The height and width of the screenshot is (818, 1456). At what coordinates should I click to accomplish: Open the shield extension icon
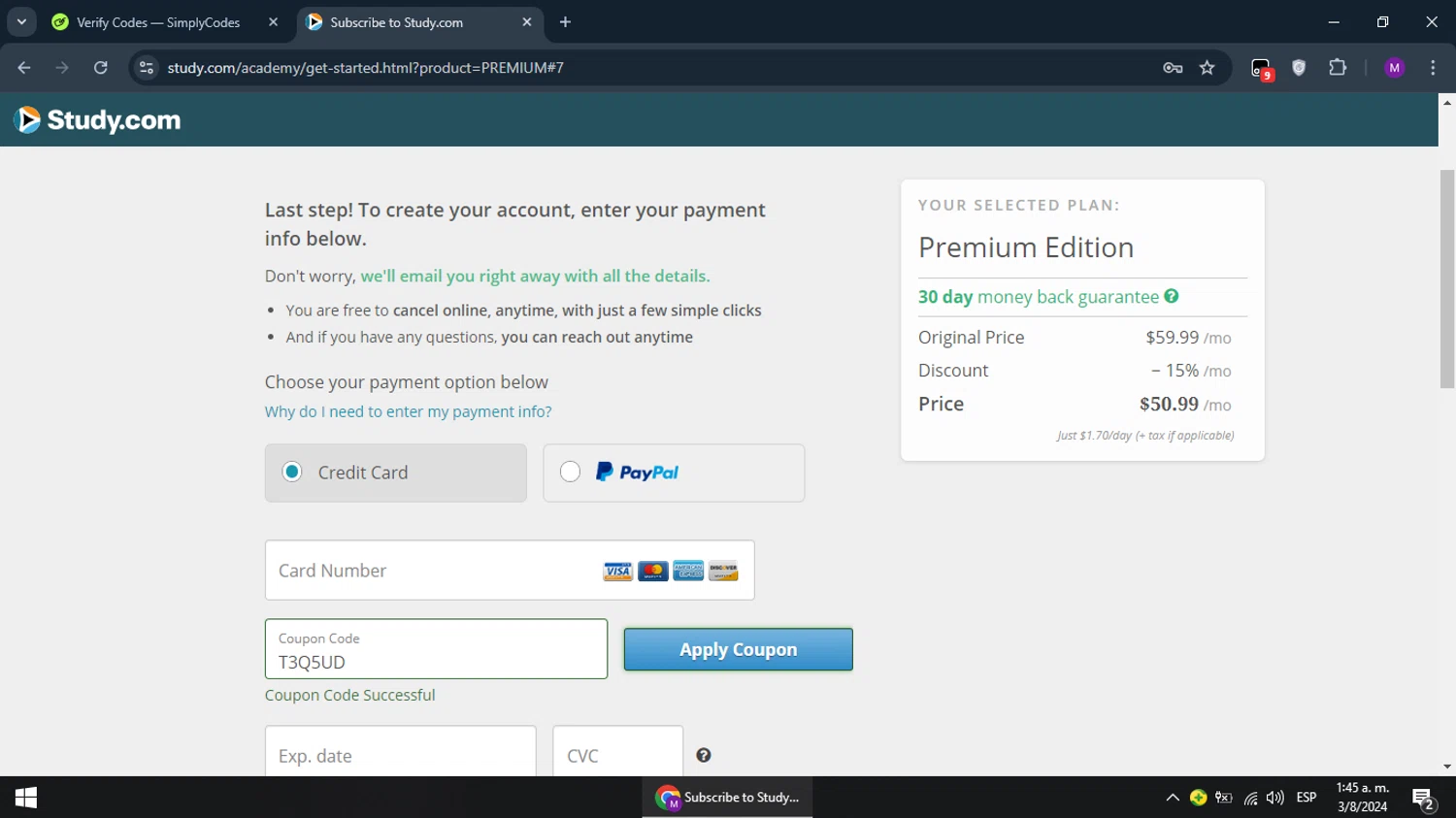[1299, 68]
